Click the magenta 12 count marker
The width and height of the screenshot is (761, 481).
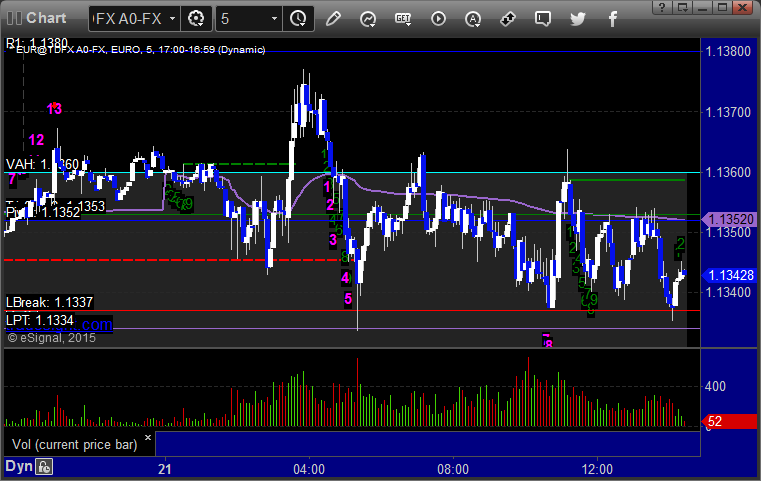pos(36,140)
